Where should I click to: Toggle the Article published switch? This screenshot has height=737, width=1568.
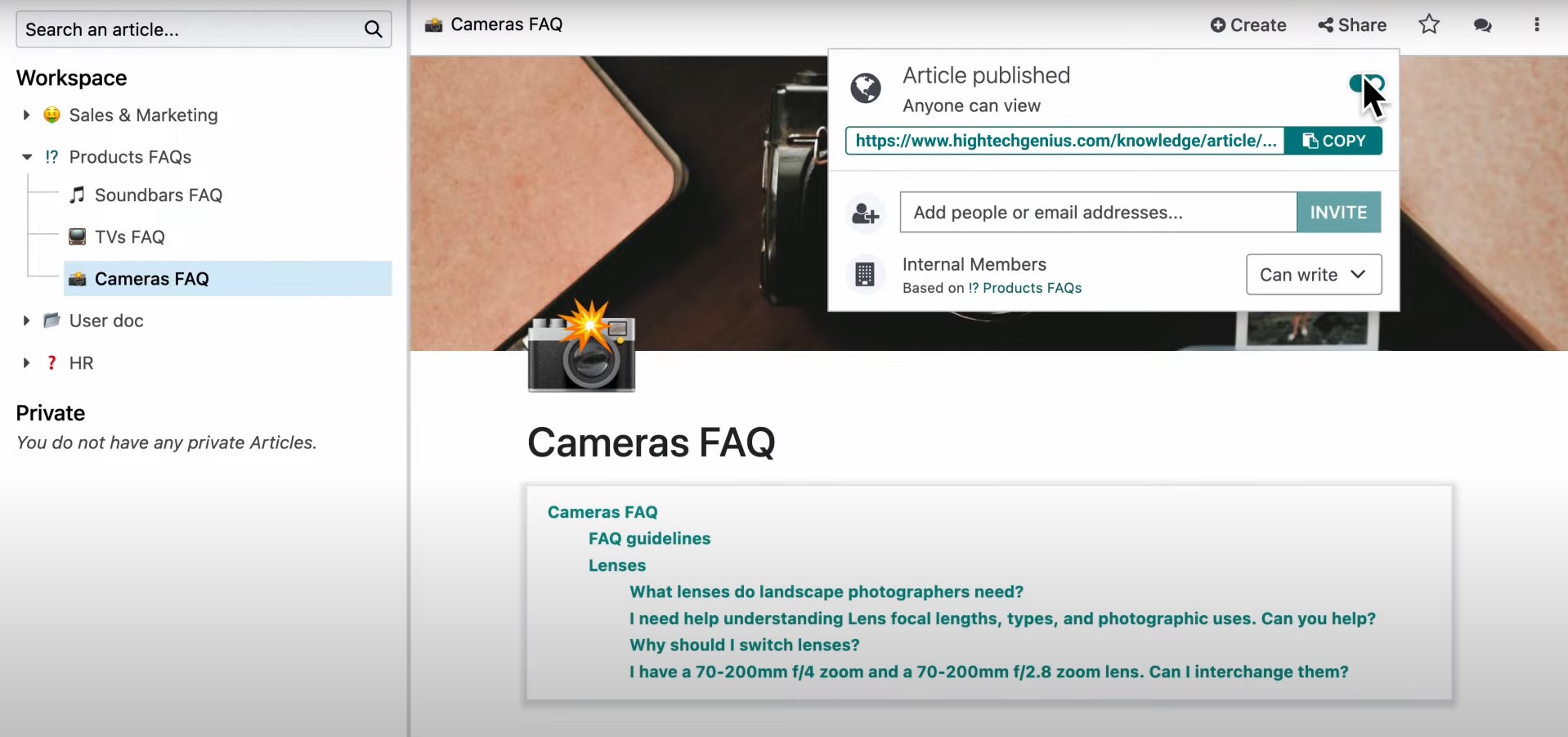coord(1366,83)
